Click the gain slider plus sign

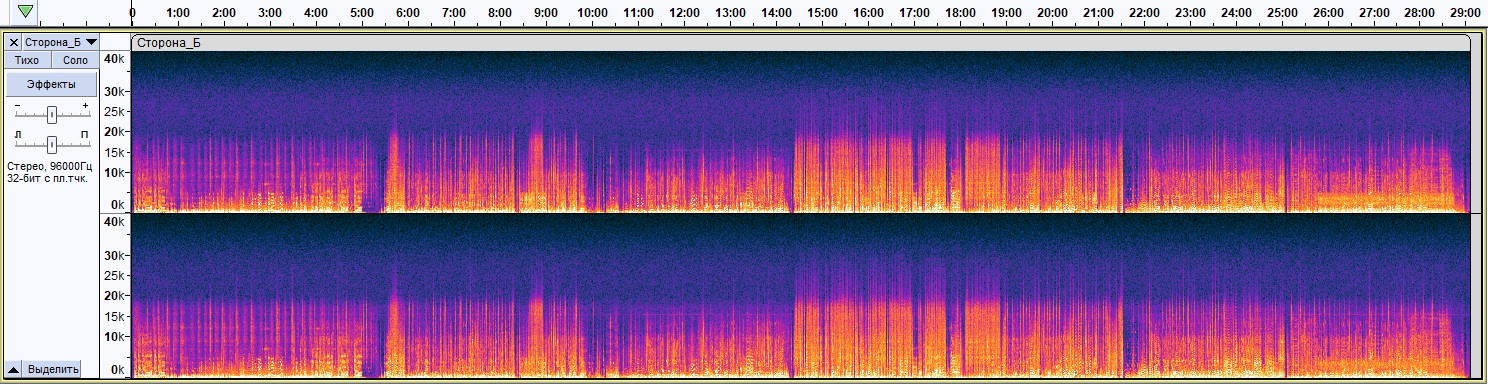coord(86,105)
